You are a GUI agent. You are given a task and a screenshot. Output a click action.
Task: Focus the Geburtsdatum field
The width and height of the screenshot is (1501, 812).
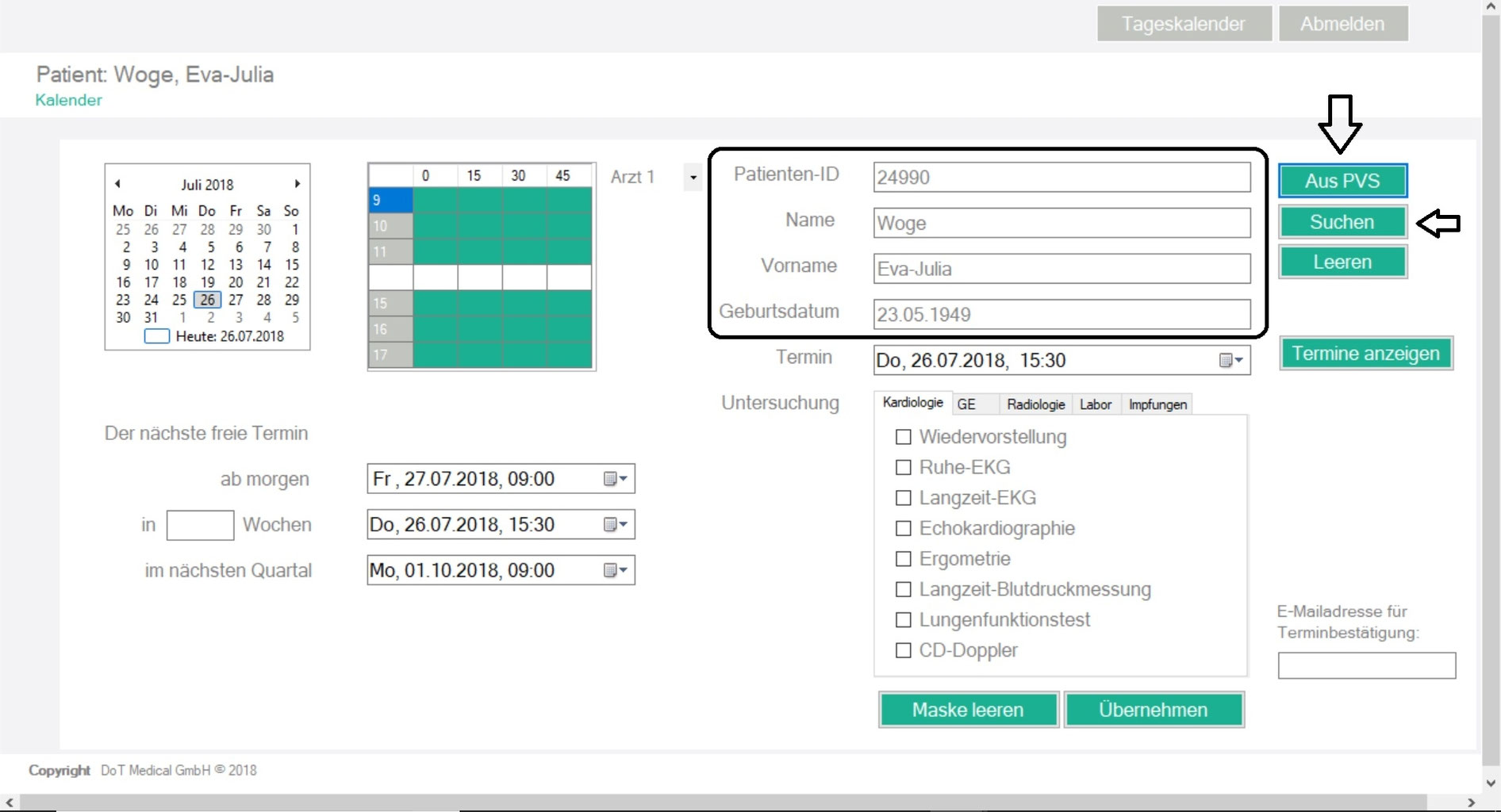point(1061,315)
